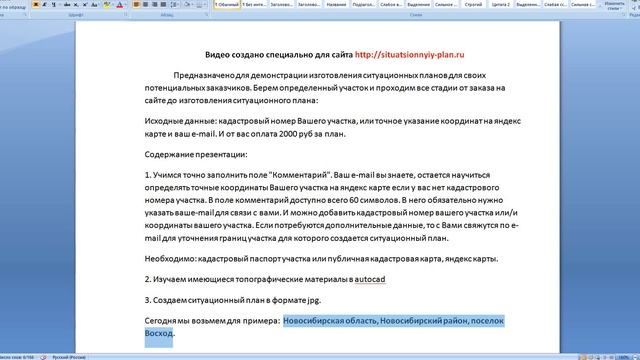Click the line starting '3. Создаем ситуационный план'
Viewport: 640px width, 360px height.
[233, 300]
